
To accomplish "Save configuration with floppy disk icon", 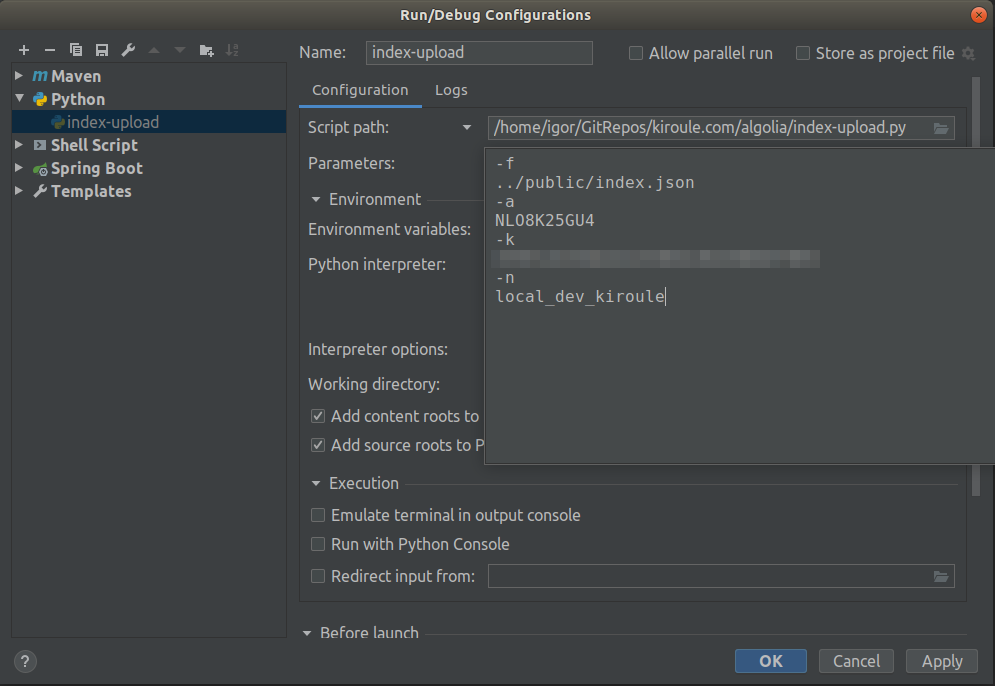I will pyautogui.click(x=102, y=50).
